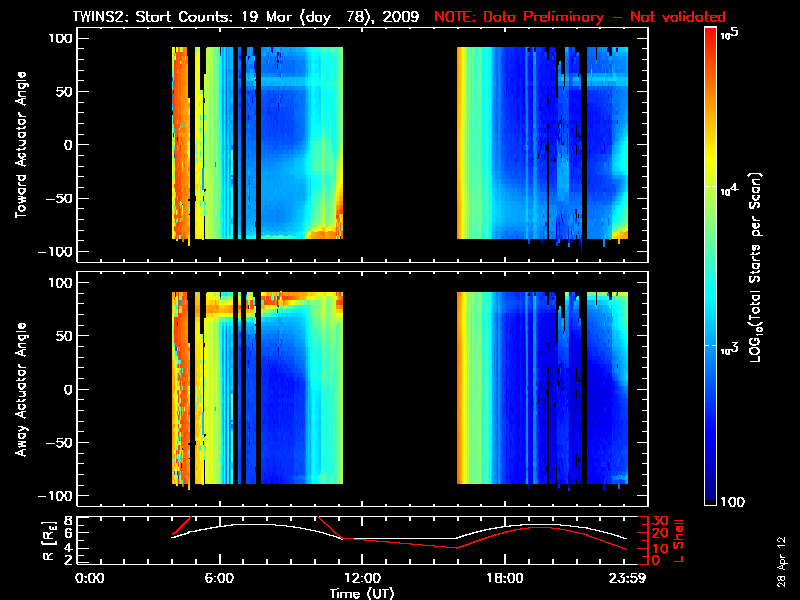The image size is (800, 600).
Task: Click the 10^3 color bar tick label
Action: coord(728,346)
